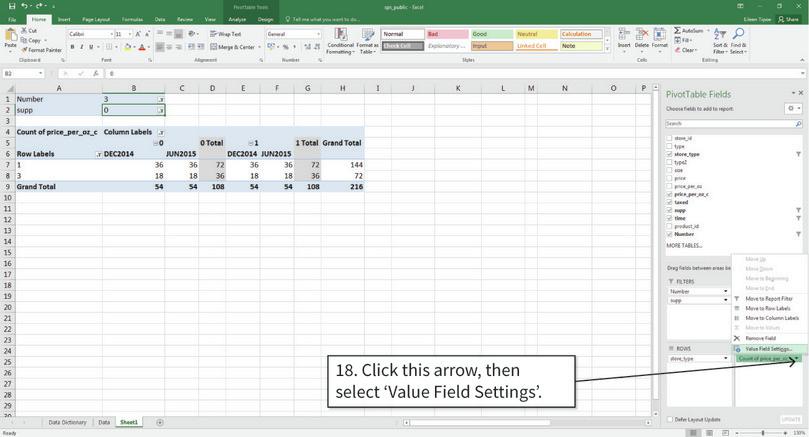
Task: Click the Wrap Text icon
Action: pos(214,34)
